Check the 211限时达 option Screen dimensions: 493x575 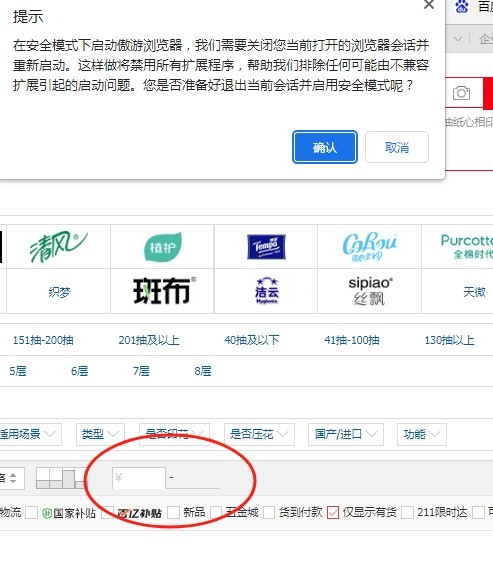407,512
